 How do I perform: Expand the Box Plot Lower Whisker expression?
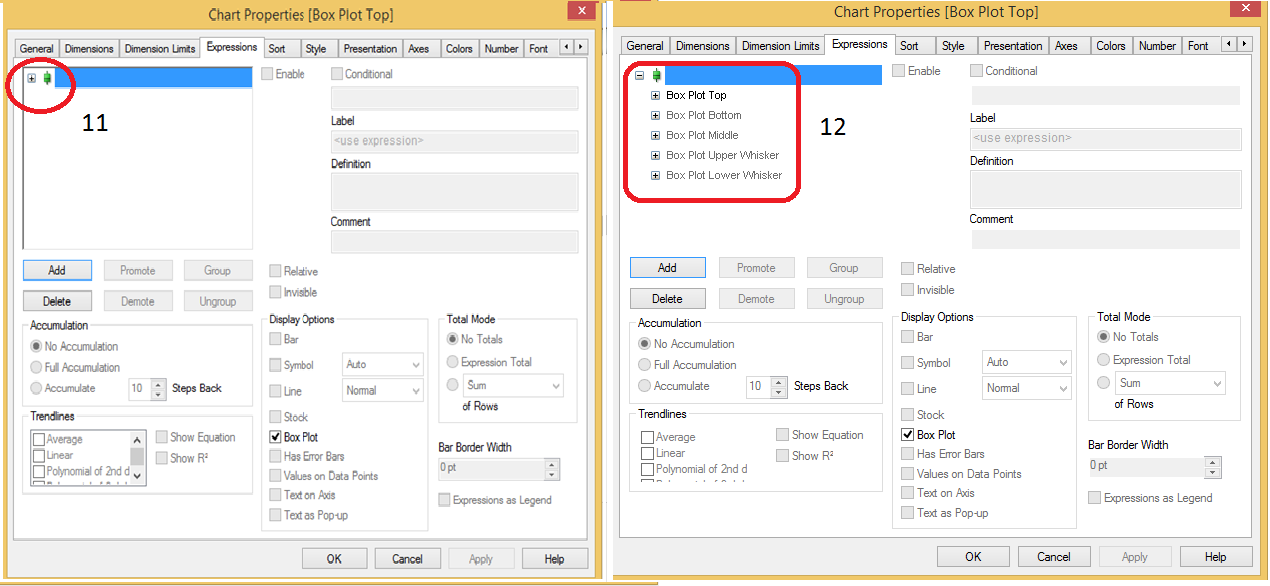pos(656,176)
